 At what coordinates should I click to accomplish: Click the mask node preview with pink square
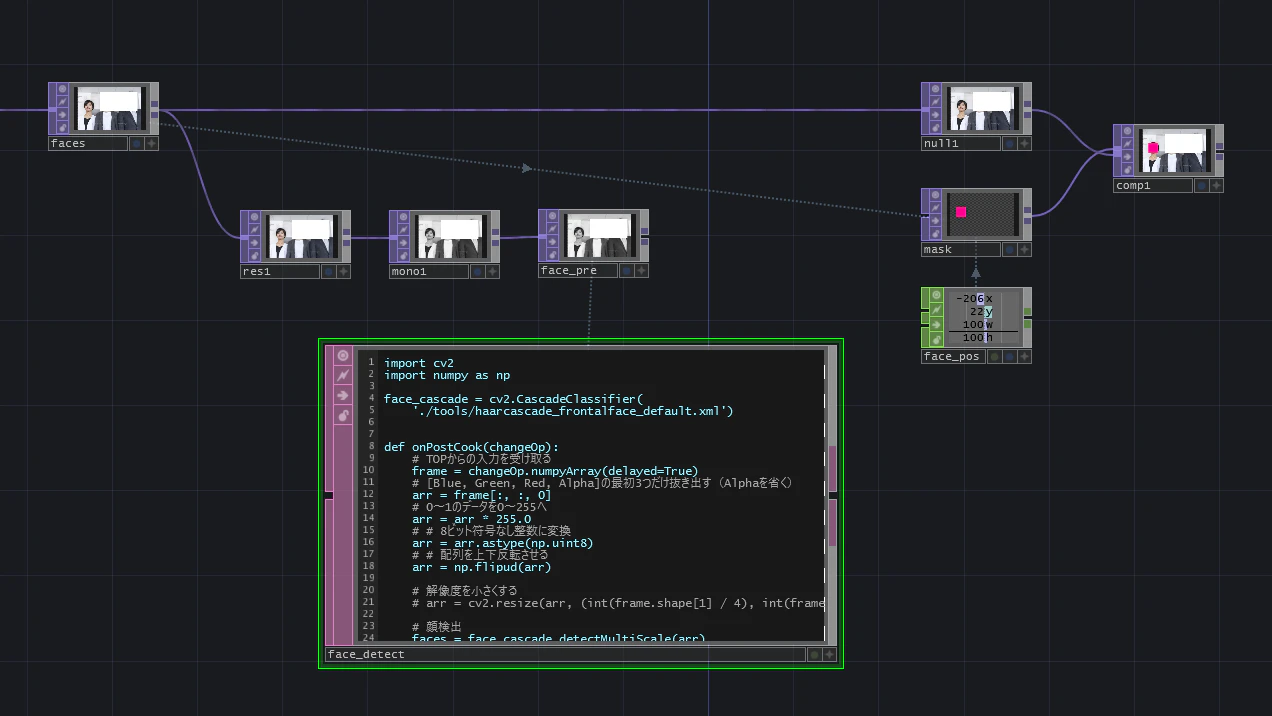[x=983, y=214]
